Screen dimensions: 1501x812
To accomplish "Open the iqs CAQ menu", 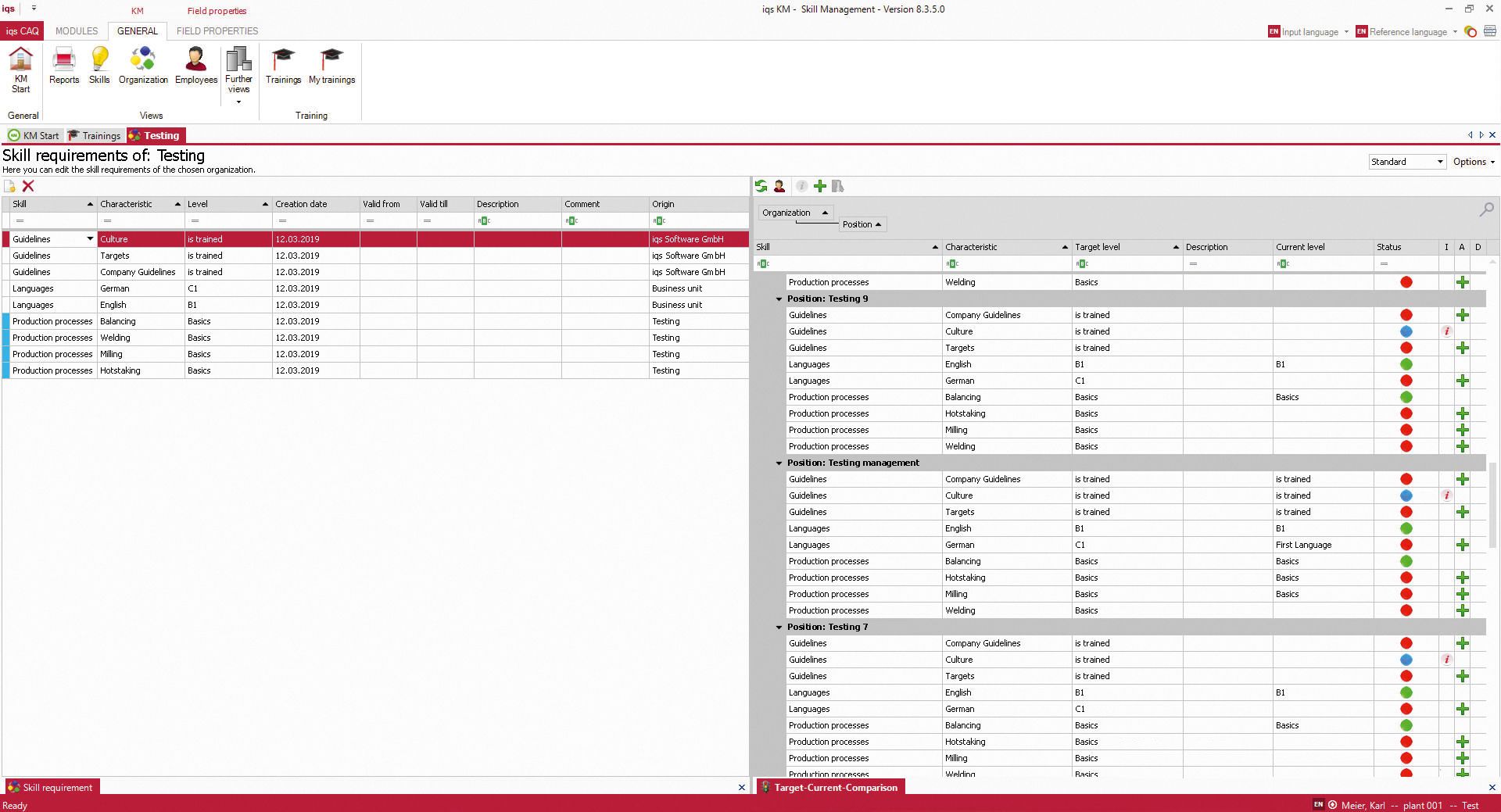I will click(23, 31).
